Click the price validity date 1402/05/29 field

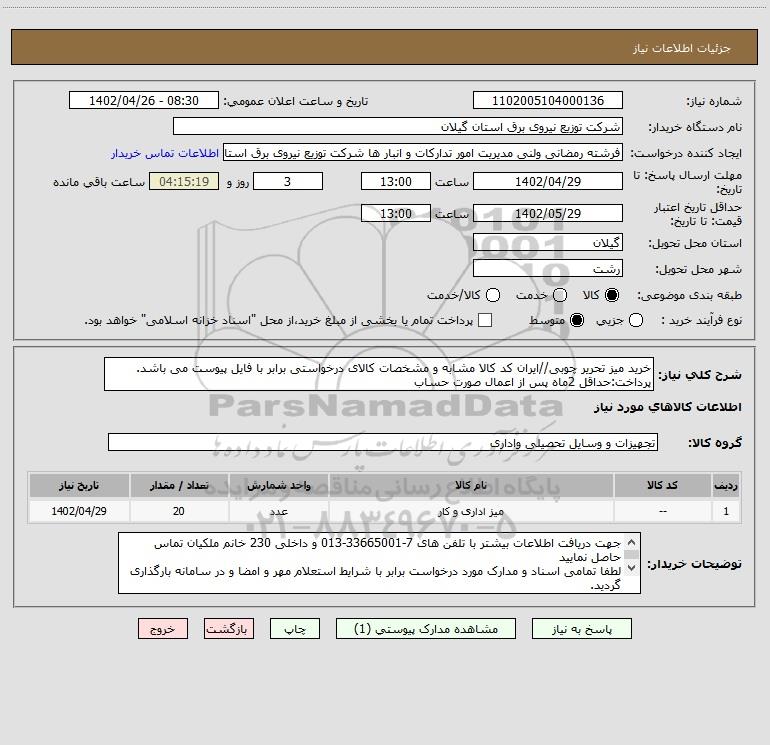click(x=548, y=214)
